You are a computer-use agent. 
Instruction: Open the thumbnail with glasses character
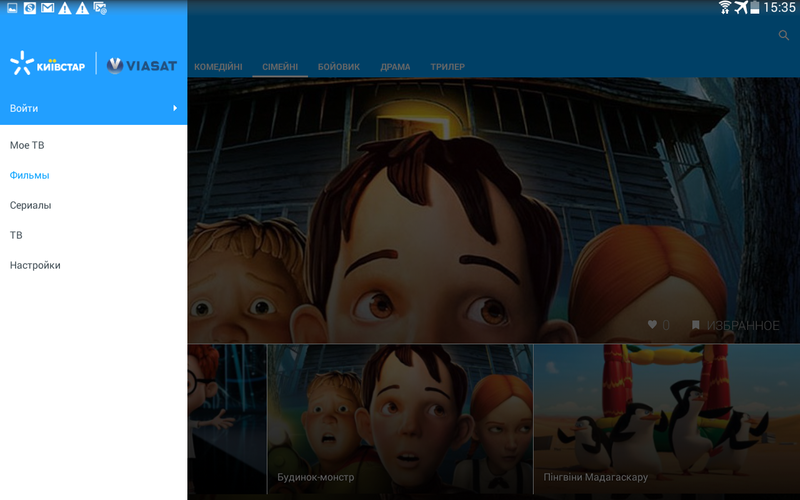tap(227, 419)
